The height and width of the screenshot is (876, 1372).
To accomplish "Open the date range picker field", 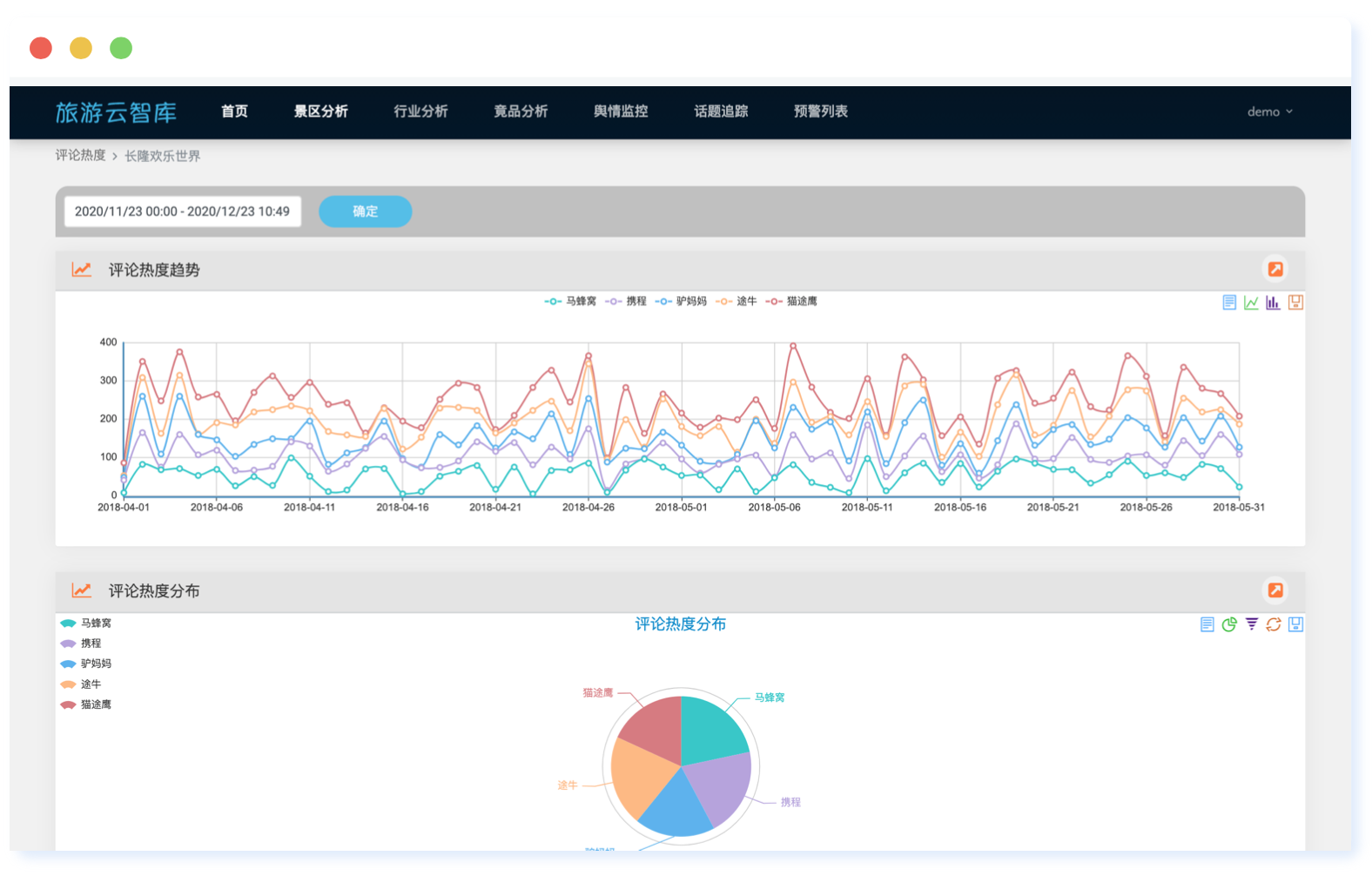I will (182, 212).
